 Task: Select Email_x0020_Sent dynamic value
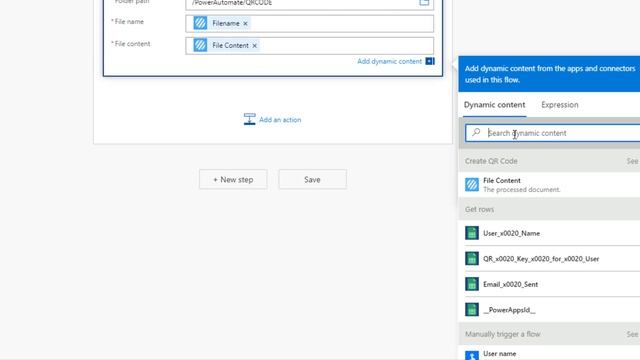[549, 284]
